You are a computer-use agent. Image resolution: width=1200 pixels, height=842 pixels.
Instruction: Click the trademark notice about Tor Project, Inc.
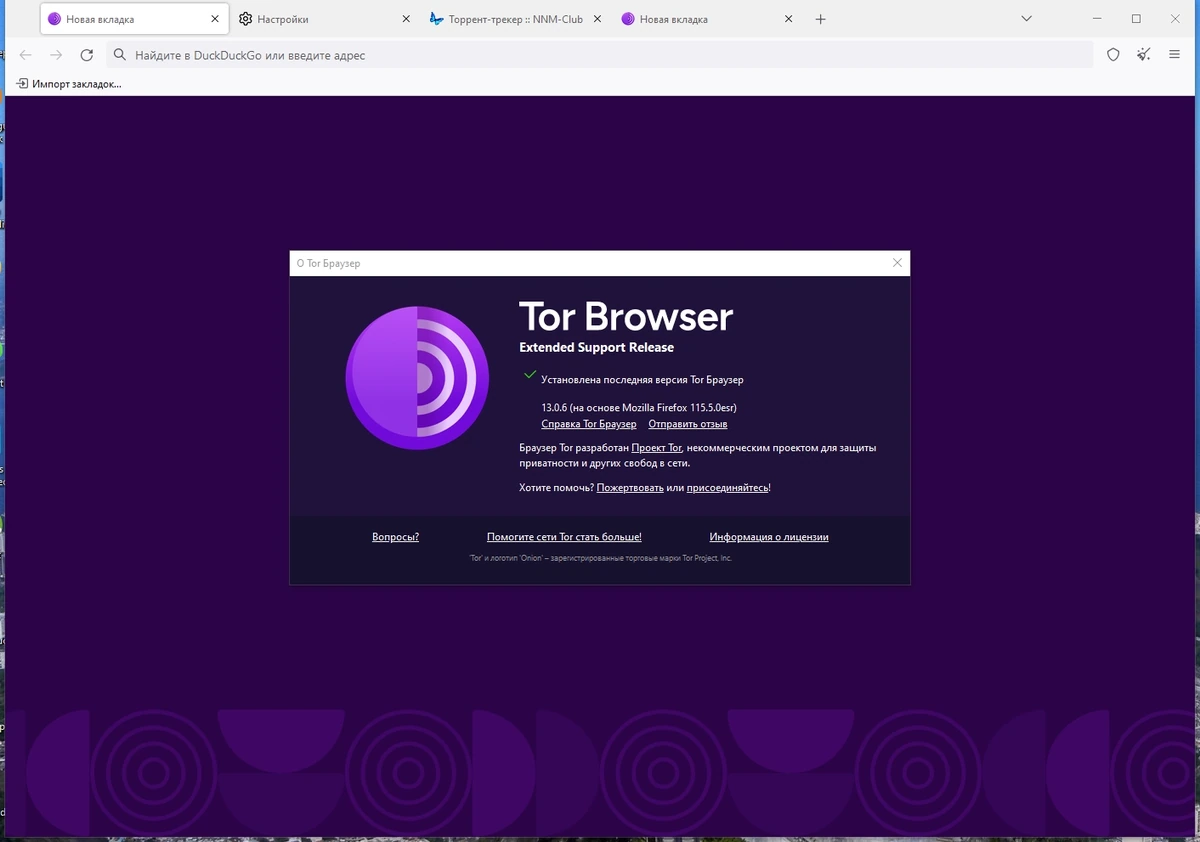pos(600,558)
